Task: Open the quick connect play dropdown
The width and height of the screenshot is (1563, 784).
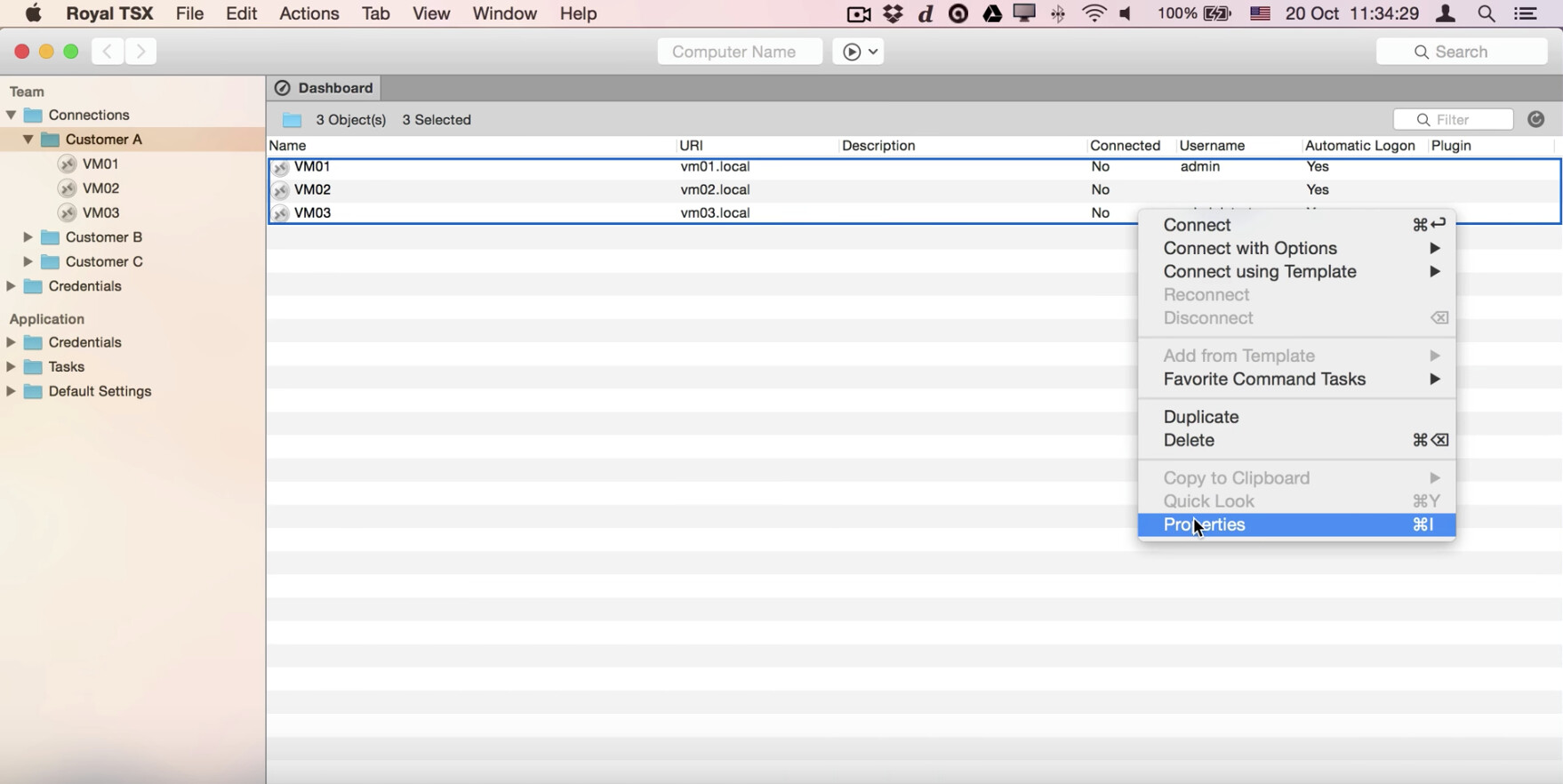Action: [x=859, y=52]
